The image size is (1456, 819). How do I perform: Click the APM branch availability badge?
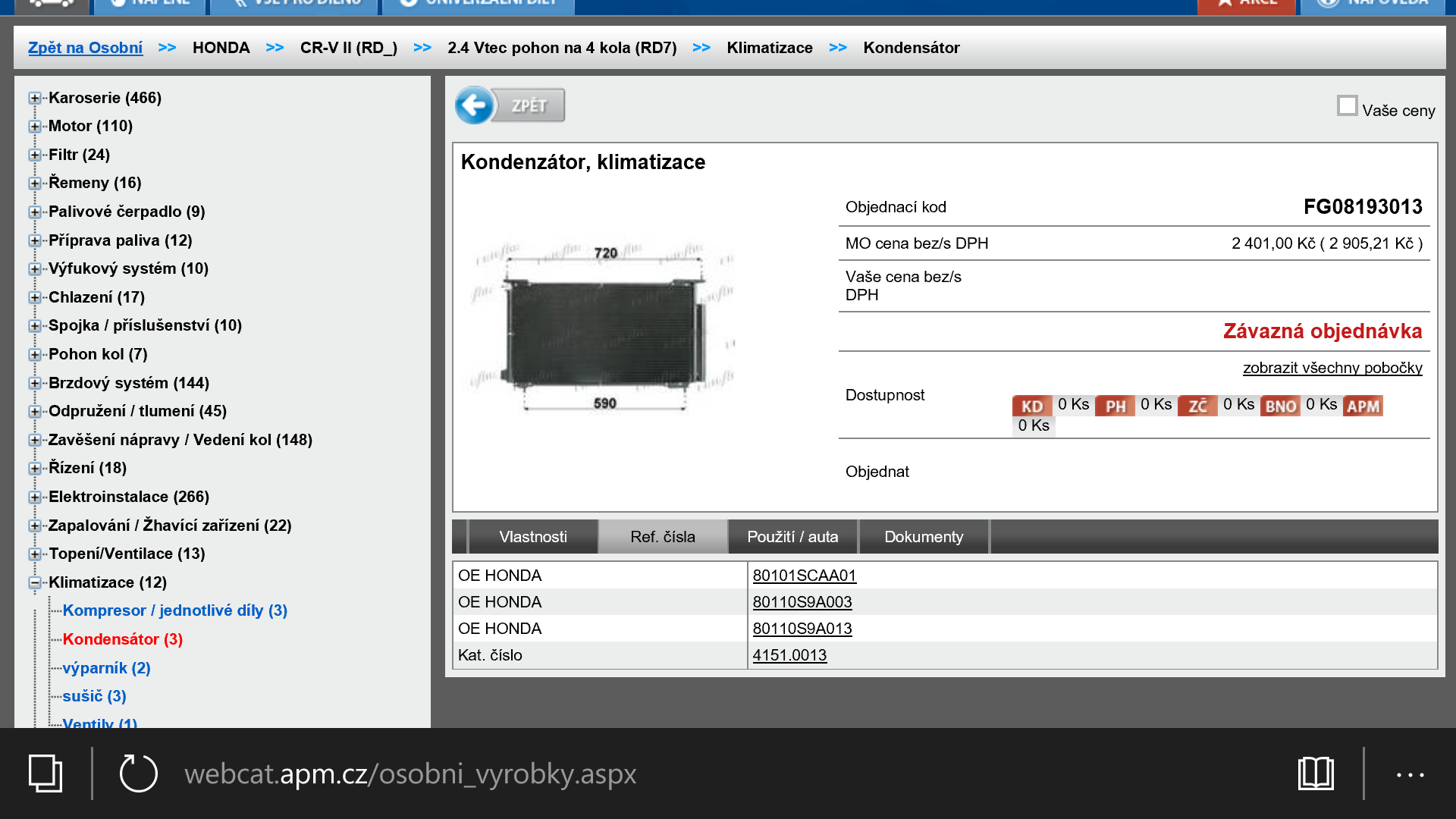(1363, 406)
